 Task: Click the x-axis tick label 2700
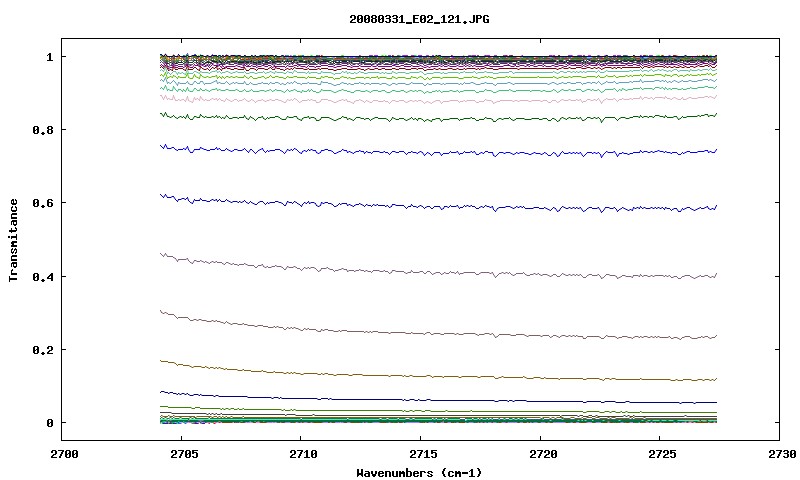point(64,454)
